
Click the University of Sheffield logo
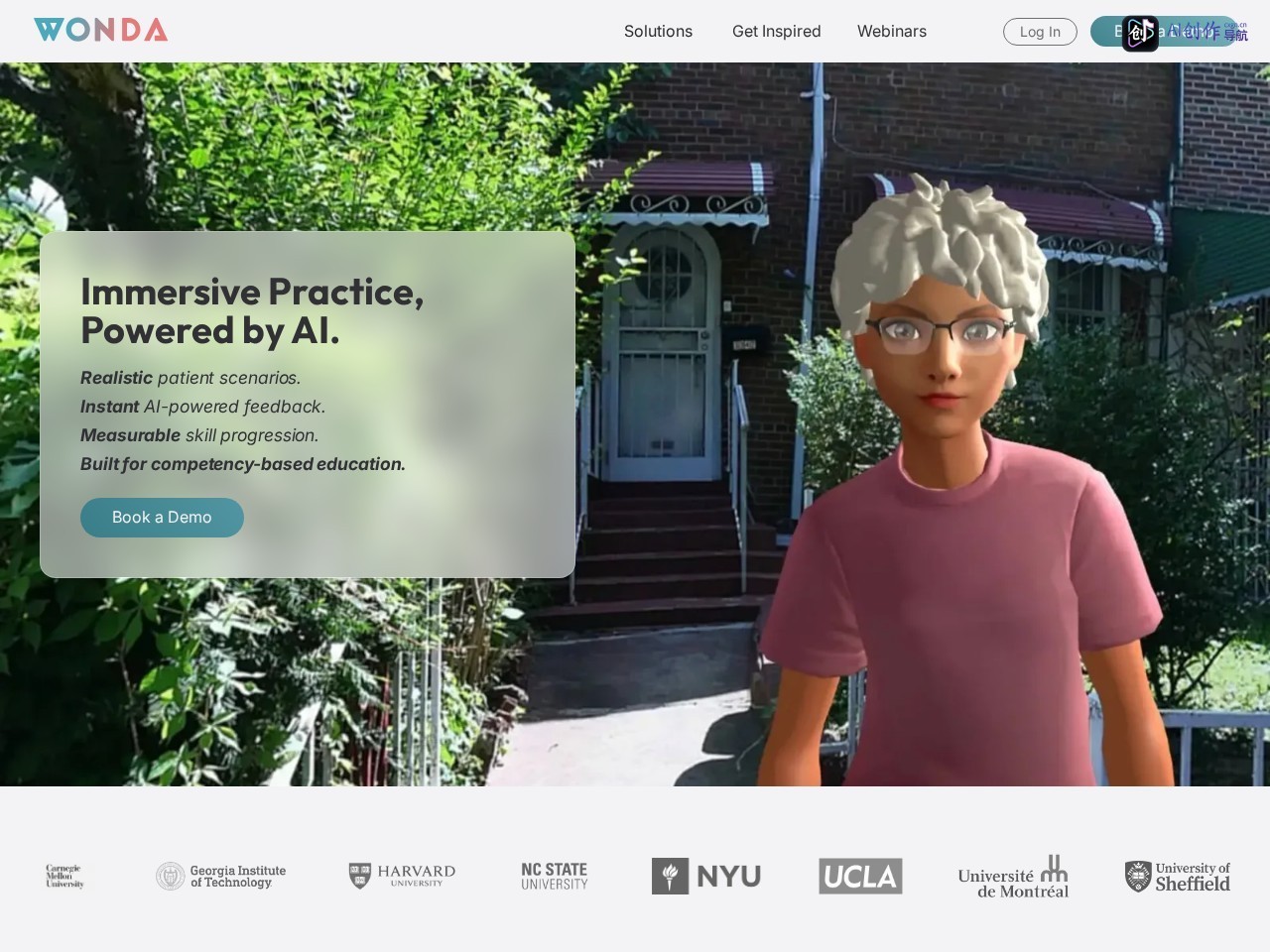click(x=1177, y=877)
